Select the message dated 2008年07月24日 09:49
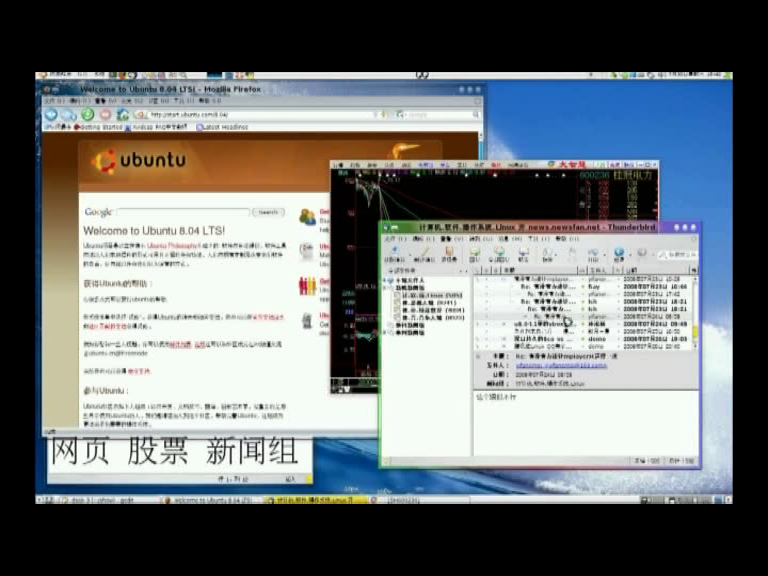Viewport: 768px width, 576px height. click(585, 324)
